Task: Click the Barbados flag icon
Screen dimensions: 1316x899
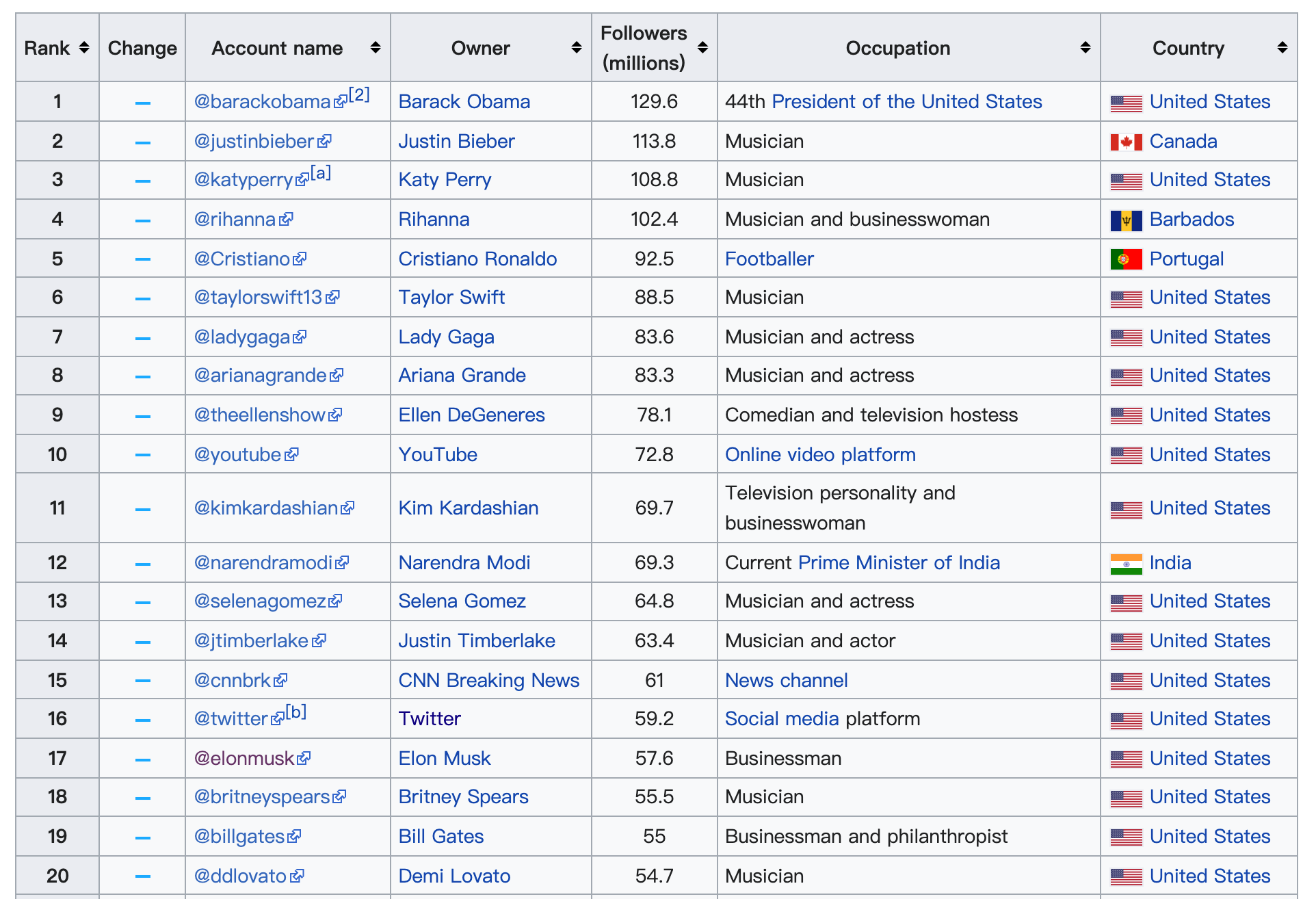Action: click(1125, 220)
